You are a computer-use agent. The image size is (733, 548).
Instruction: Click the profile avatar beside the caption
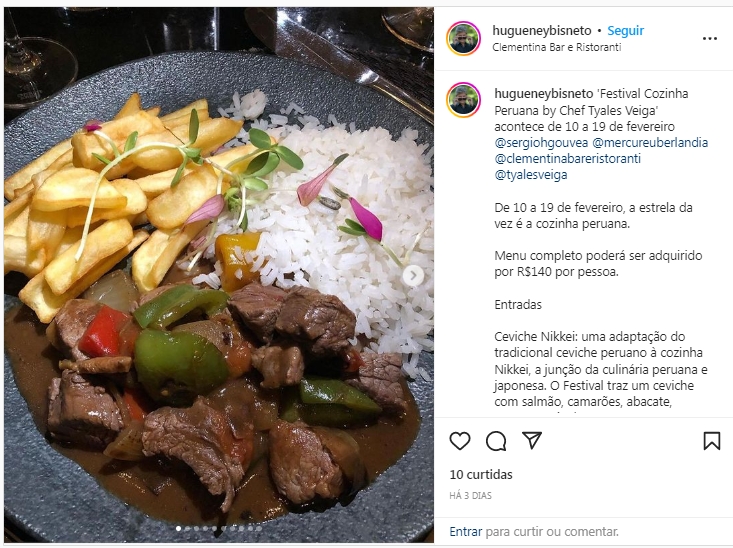tap(463, 100)
